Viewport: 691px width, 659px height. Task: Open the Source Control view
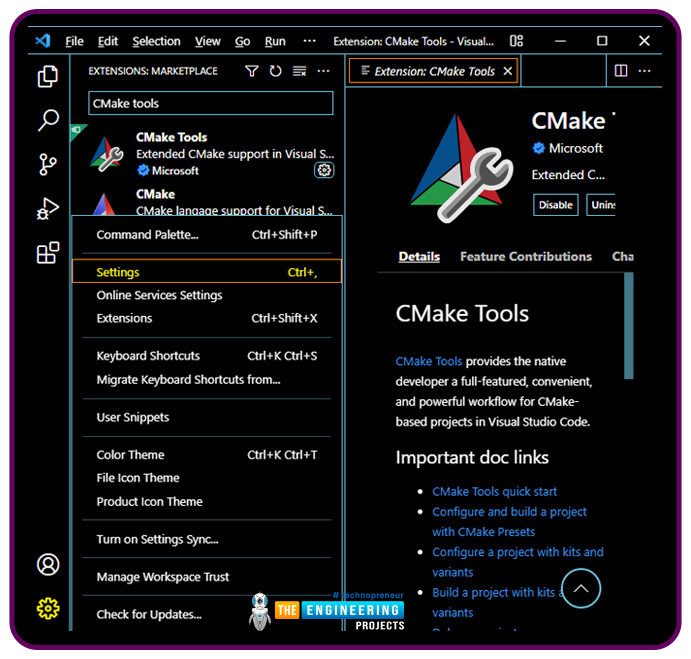48,164
